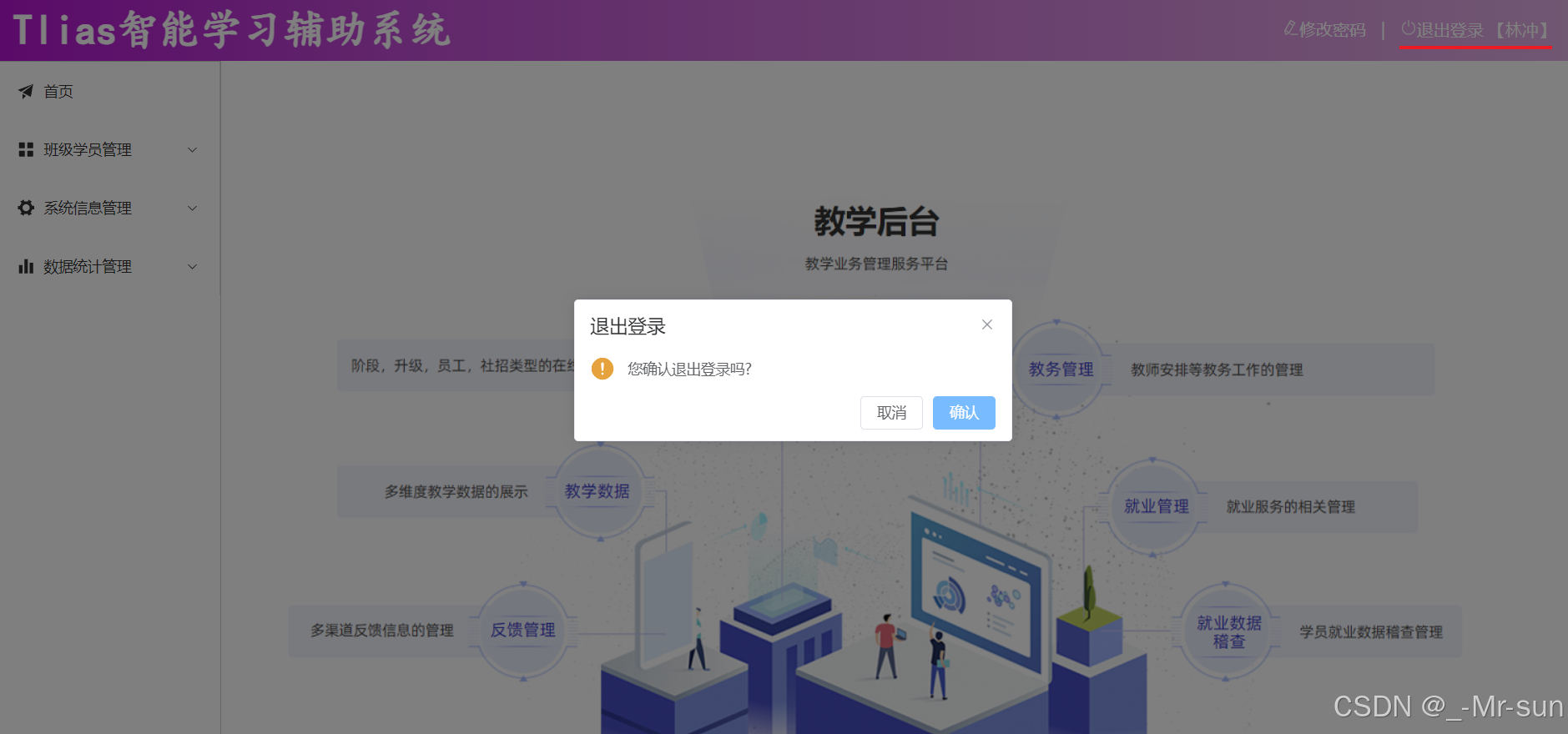
Task: Click the paper plane icon beside 首页
Action: click(26, 92)
